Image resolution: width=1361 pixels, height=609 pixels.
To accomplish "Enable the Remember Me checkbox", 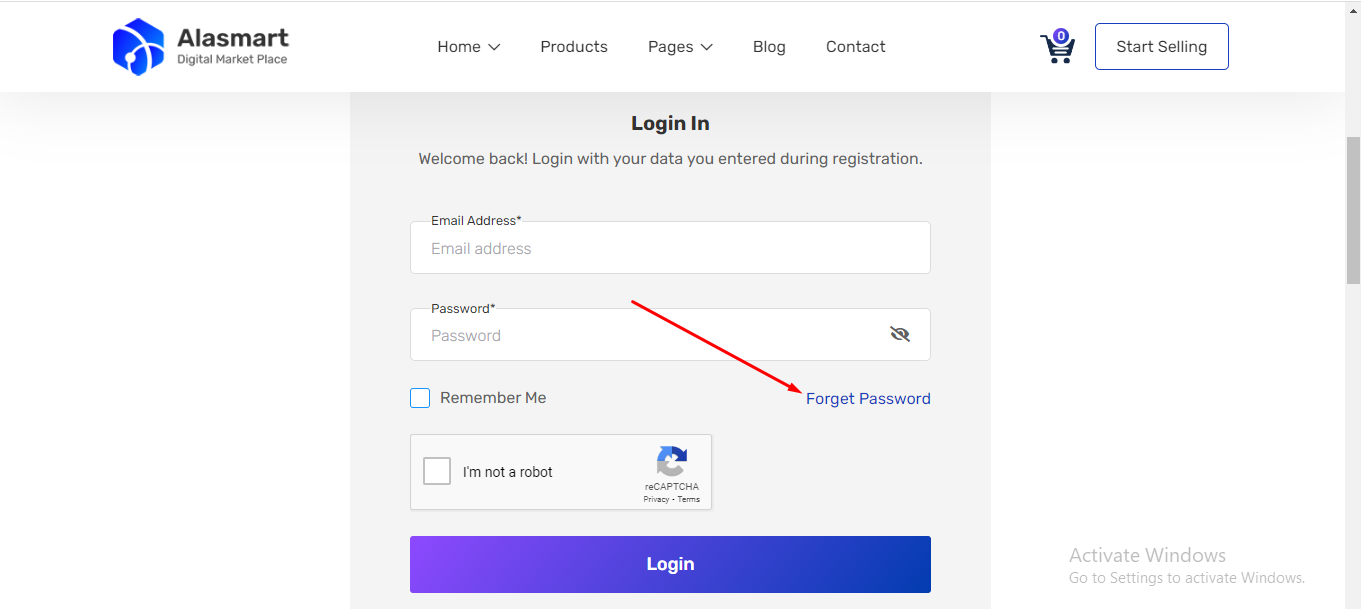I will tap(420, 398).
